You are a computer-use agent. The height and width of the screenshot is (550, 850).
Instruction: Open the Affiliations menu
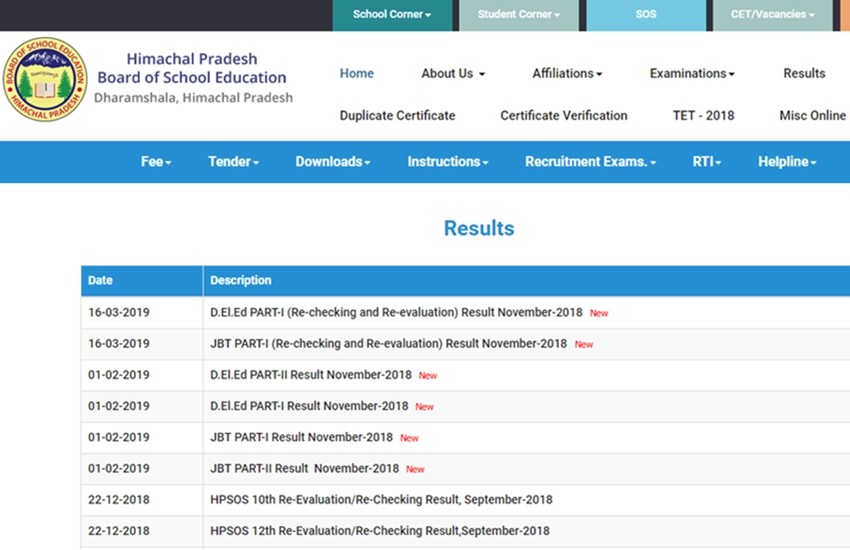tap(567, 73)
